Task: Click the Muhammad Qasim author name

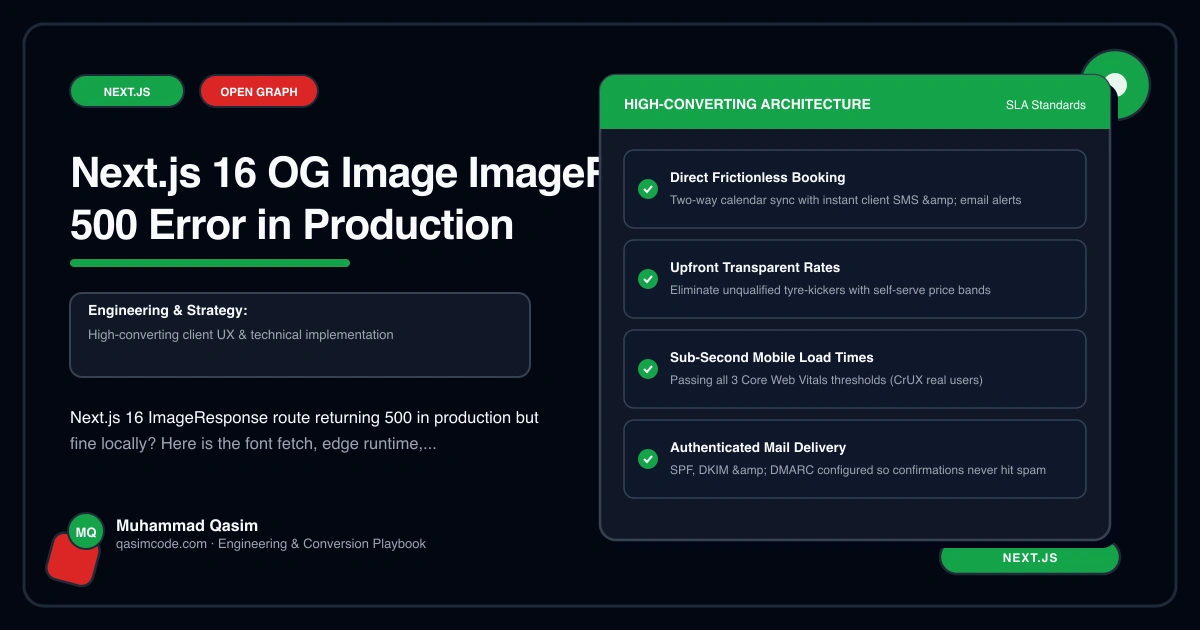Action: tap(187, 525)
